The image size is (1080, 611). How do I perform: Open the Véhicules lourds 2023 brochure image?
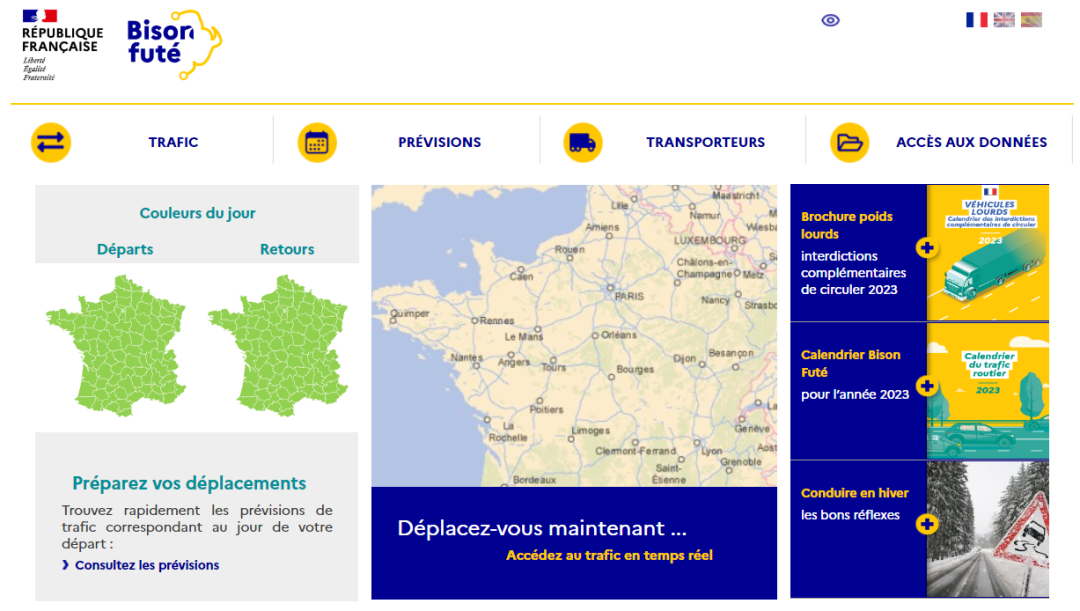(x=988, y=253)
